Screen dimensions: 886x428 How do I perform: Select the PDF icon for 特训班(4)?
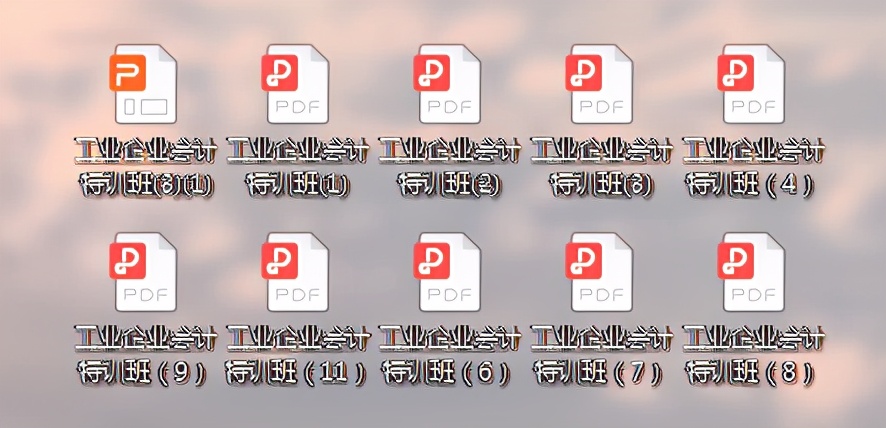[x=752, y=84]
